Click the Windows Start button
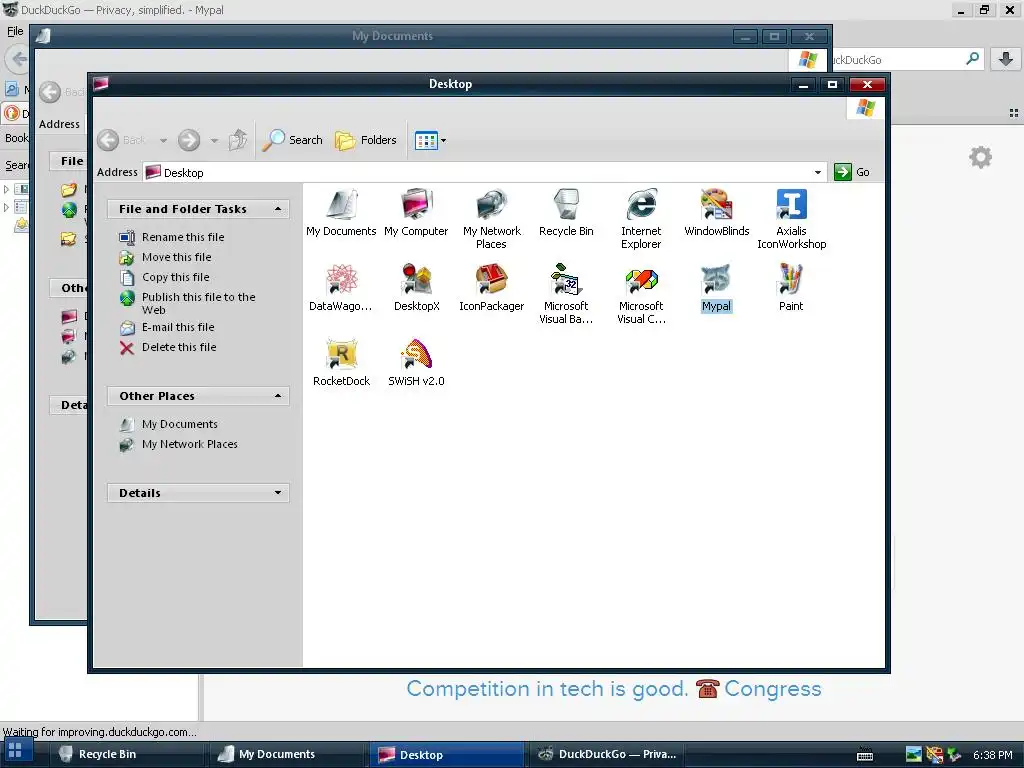The height and width of the screenshot is (768, 1024). [16, 751]
